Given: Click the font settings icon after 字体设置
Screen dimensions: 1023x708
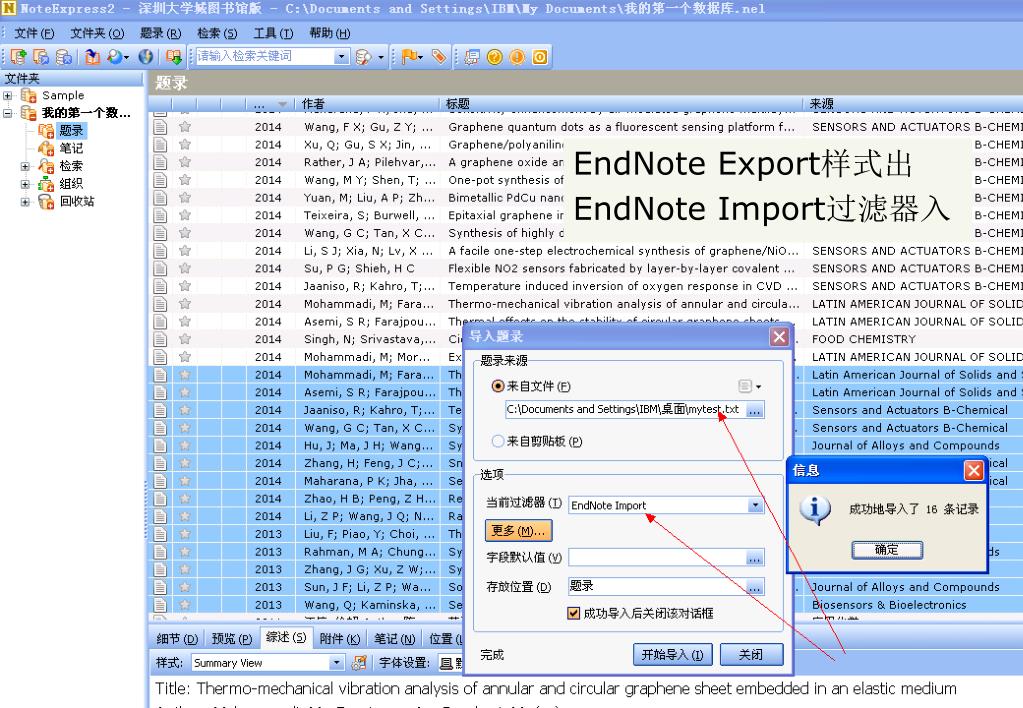Looking at the screenshot, I should [446, 663].
